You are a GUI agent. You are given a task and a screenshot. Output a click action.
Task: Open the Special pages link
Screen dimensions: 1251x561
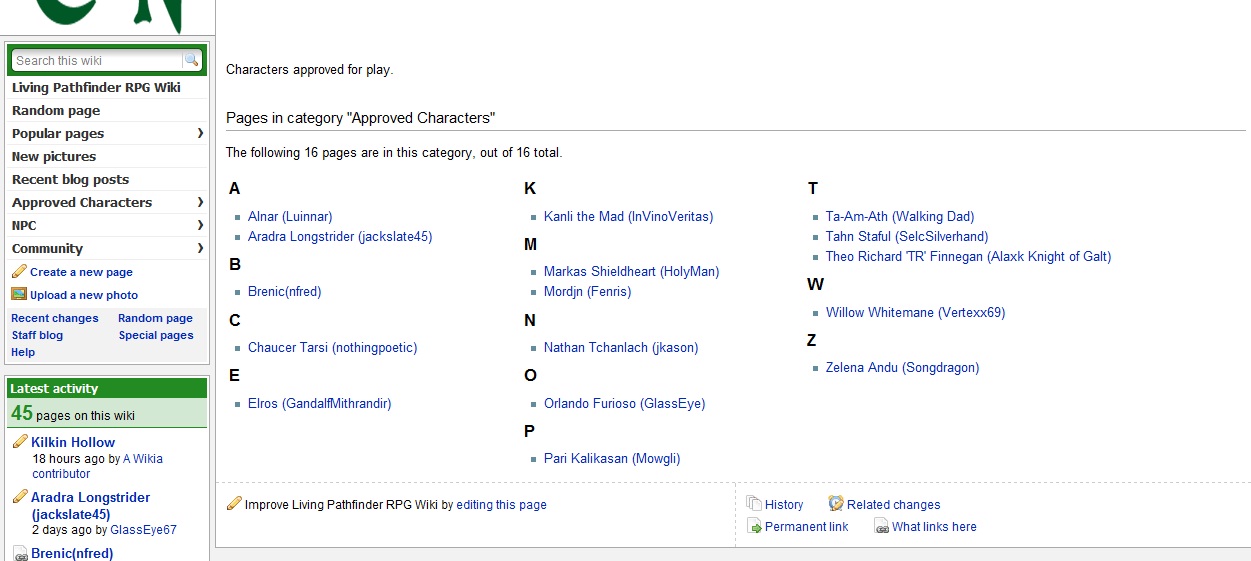point(156,335)
